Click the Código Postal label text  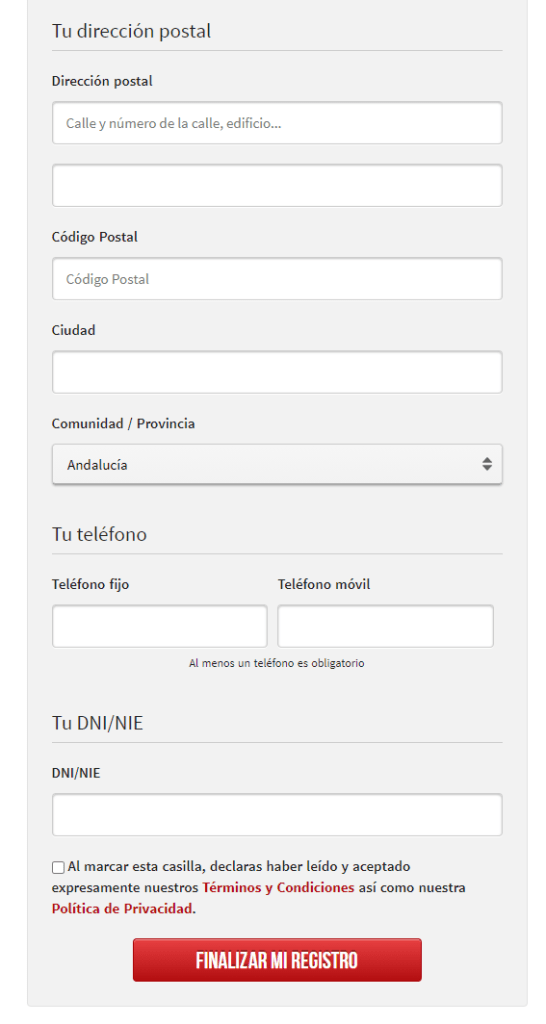(x=95, y=237)
